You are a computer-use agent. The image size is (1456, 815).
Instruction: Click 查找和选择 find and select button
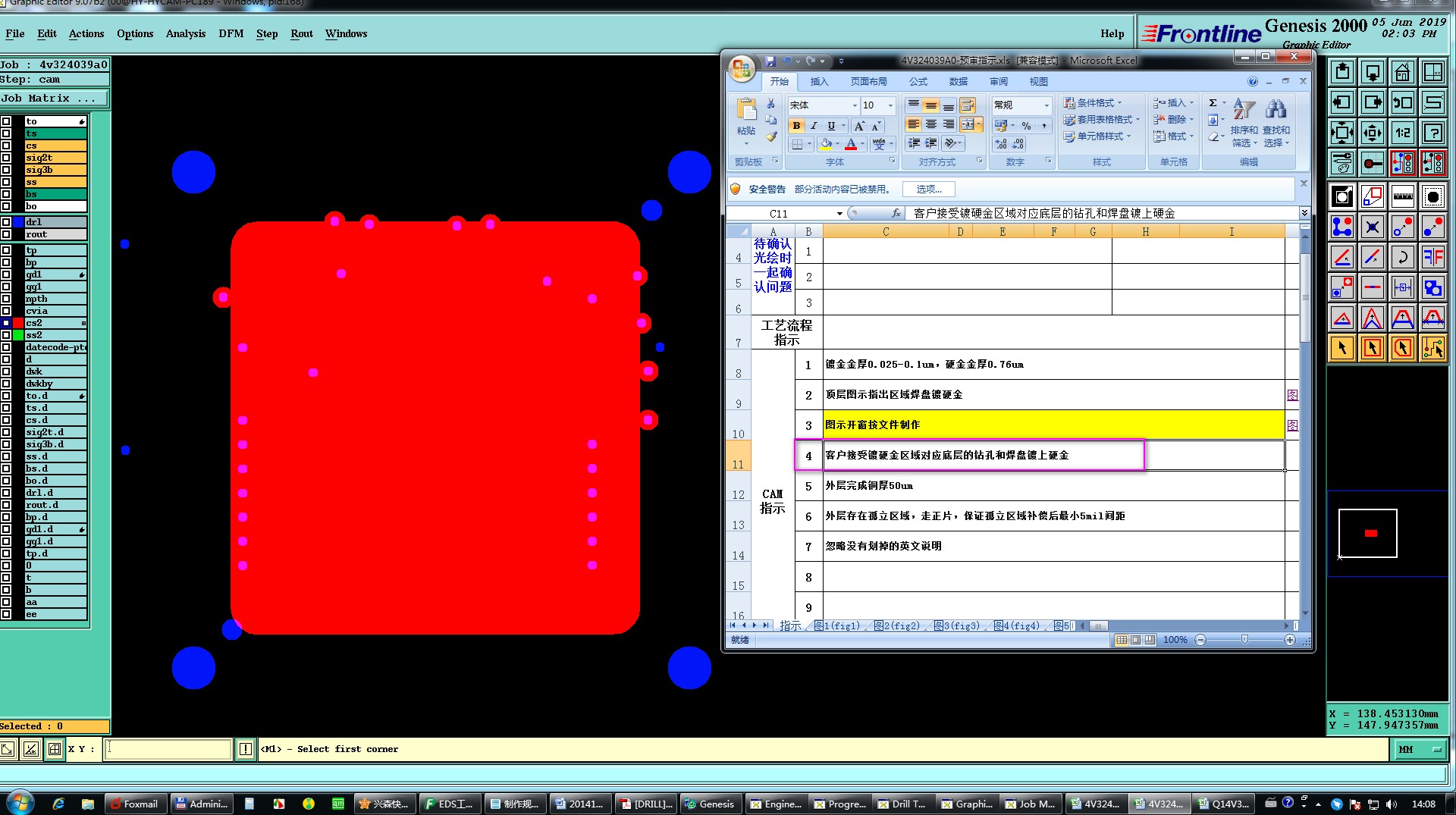click(1276, 121)
